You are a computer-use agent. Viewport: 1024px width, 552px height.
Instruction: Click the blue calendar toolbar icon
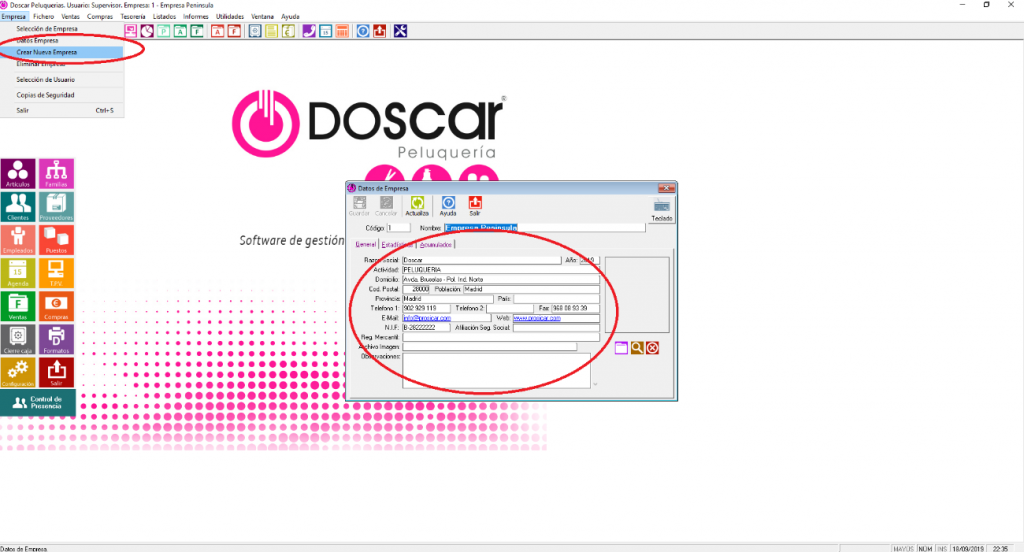pos(325,31)
